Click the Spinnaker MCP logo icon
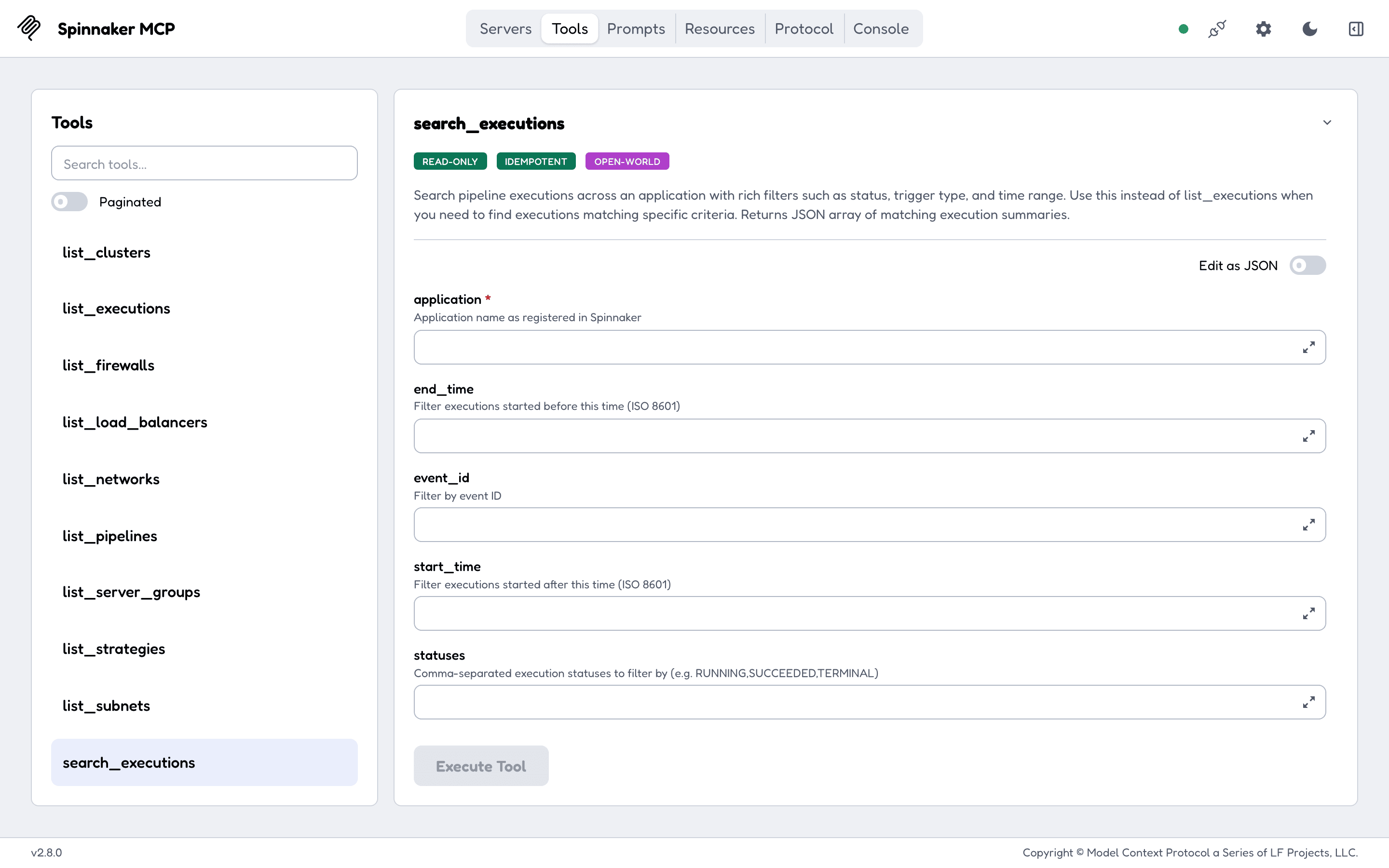The width and height of the screenshot is (1389, 868). pos(29,28)
